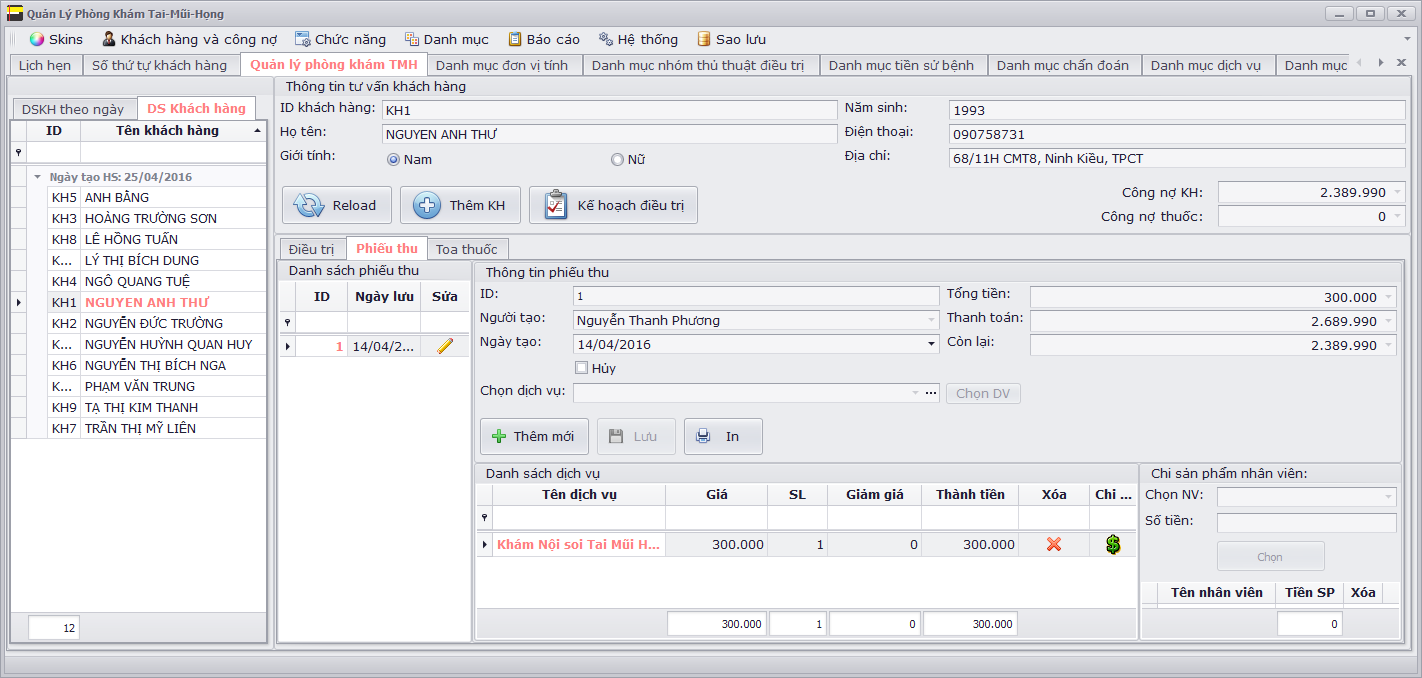Open the Skins color wheel menu
Screen dimensions: 1422x678
pyautogui.click(x=56, y=39)
